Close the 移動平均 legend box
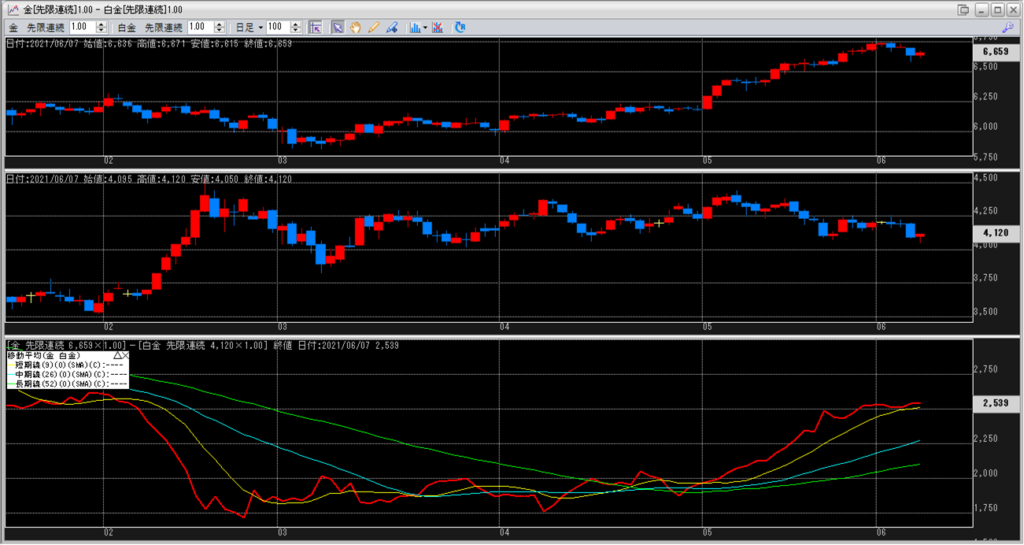The width and height of the screenshot is (1024, 545). click(127, 355)
